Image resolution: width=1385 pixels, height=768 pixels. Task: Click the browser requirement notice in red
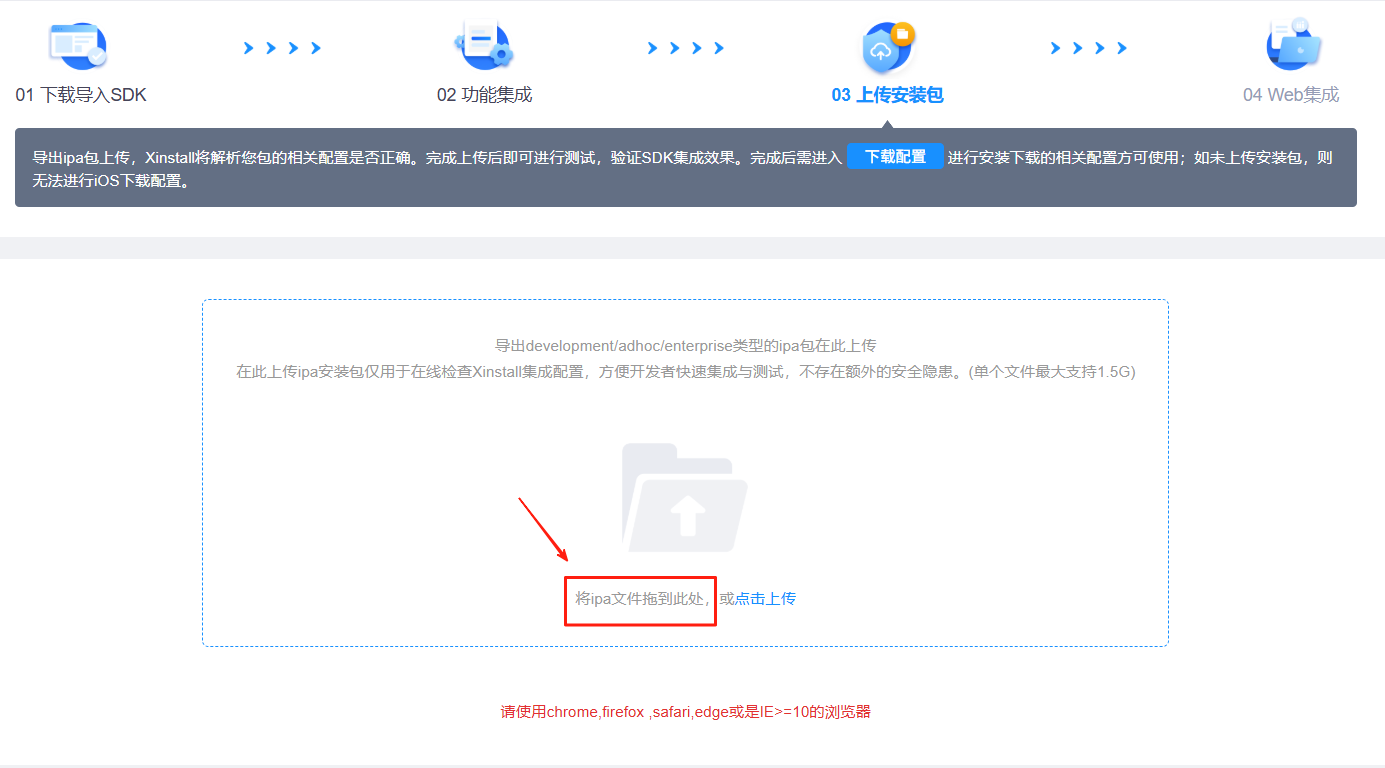[x=686, y=712]
